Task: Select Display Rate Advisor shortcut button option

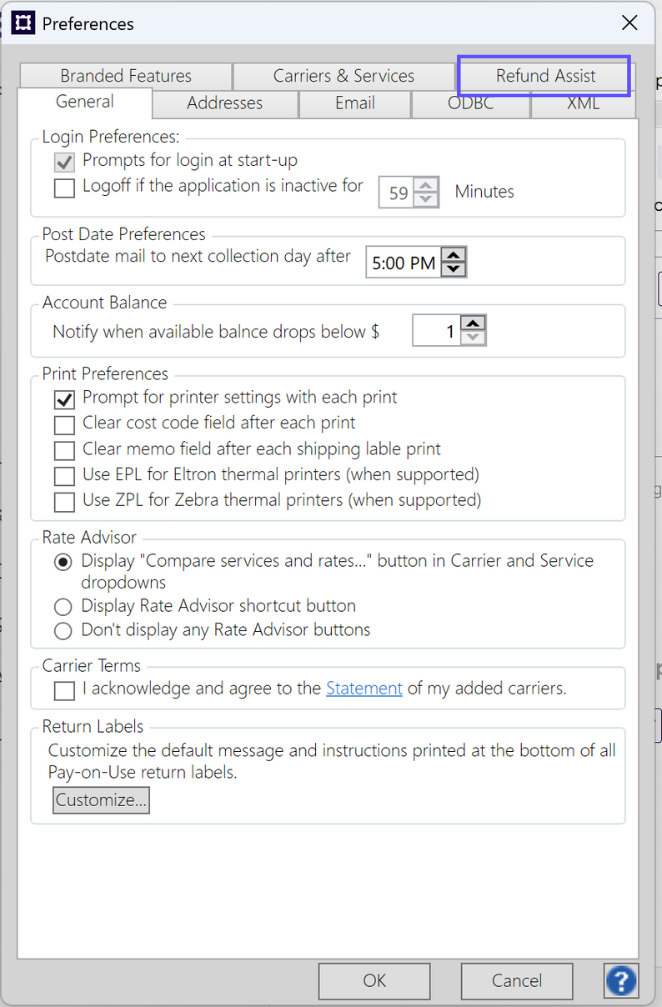Action: pyautogui.click(x=64, y=606)
